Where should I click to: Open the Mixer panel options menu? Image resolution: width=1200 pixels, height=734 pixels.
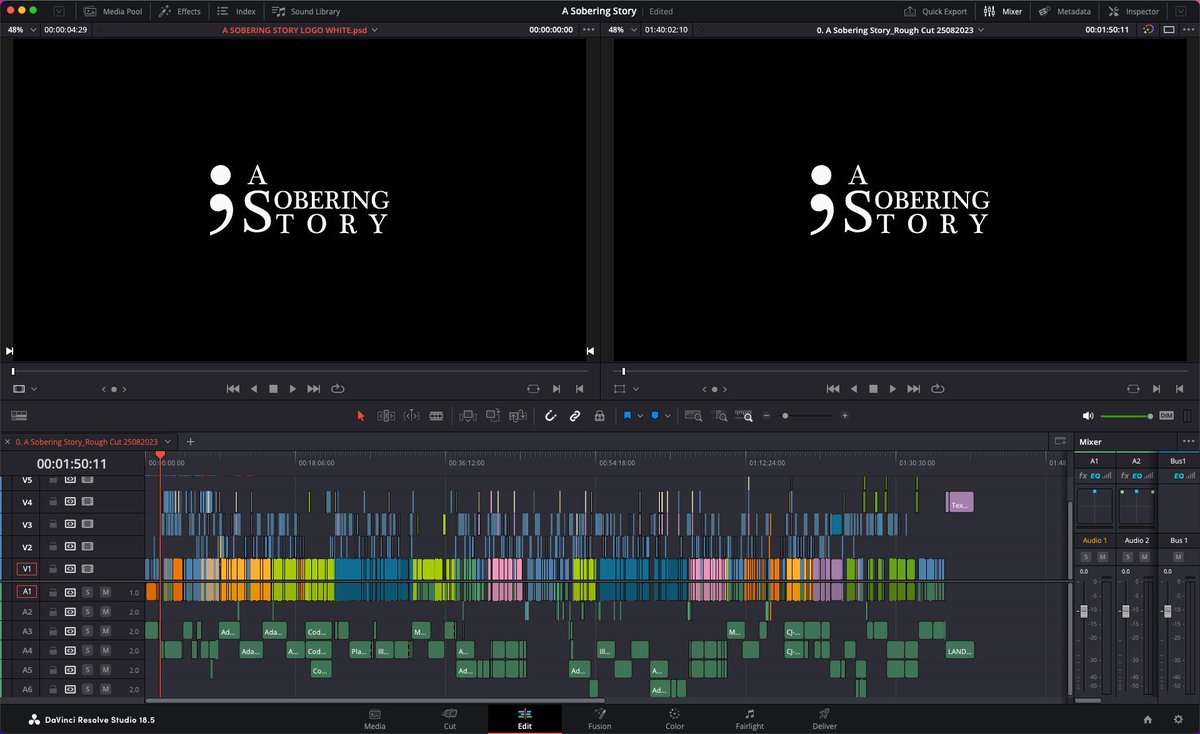coord(1188,441)
